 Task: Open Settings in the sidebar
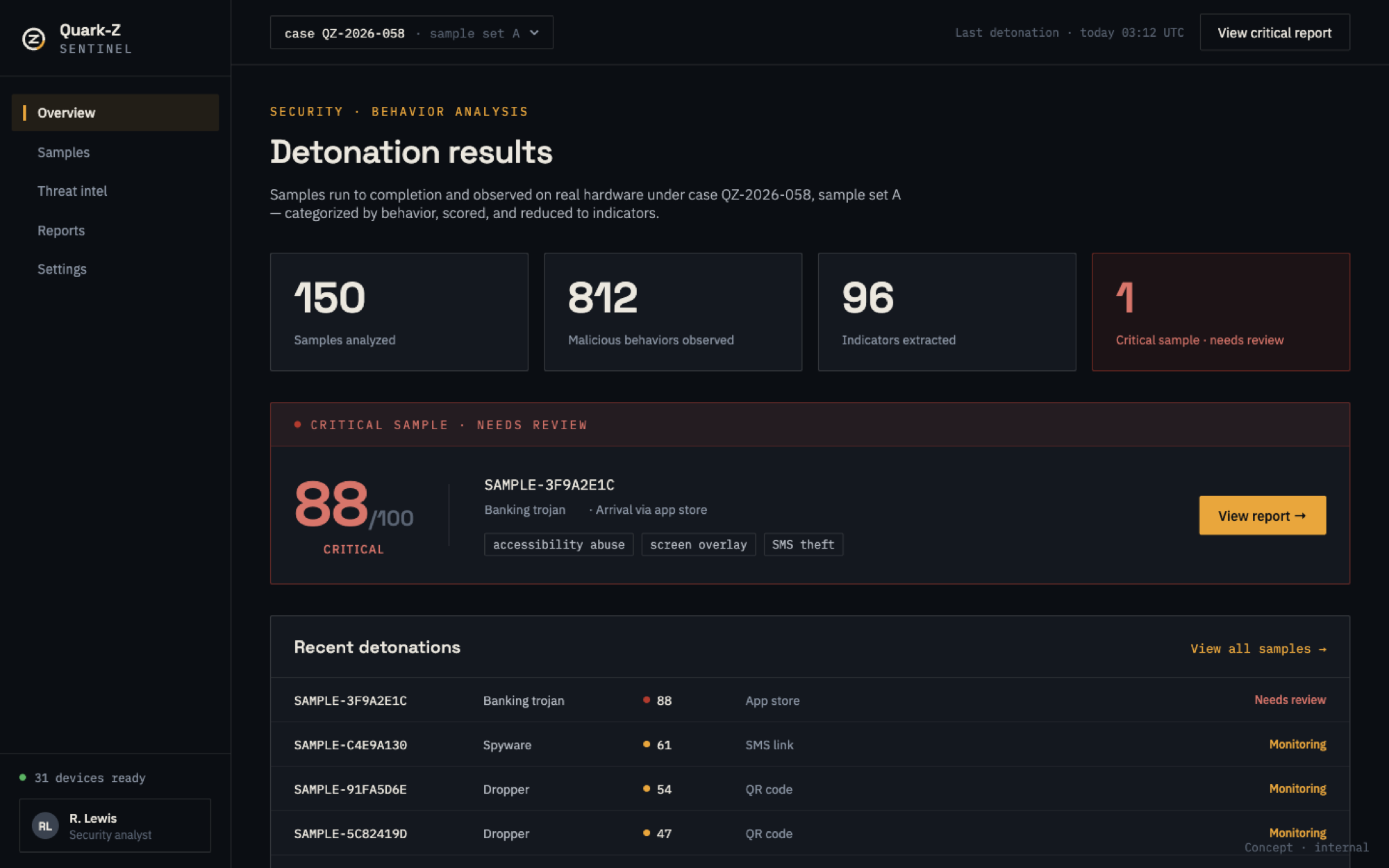(62, 269)
